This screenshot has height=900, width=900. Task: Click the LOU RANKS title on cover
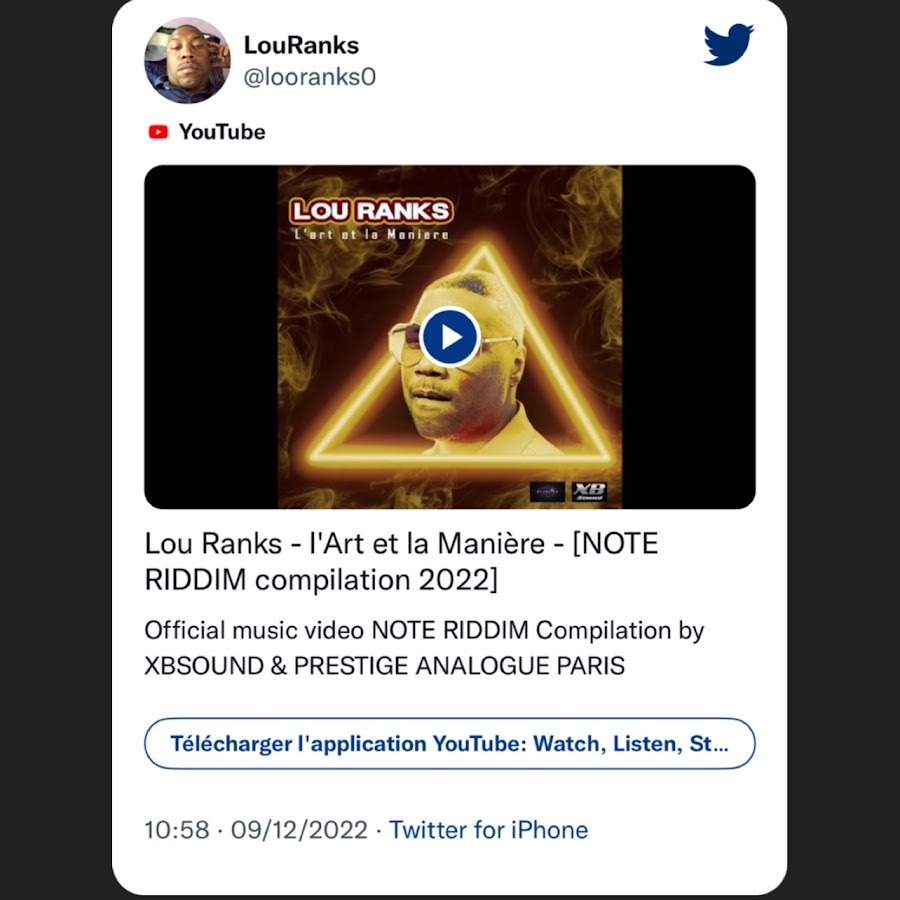[371, 211]
